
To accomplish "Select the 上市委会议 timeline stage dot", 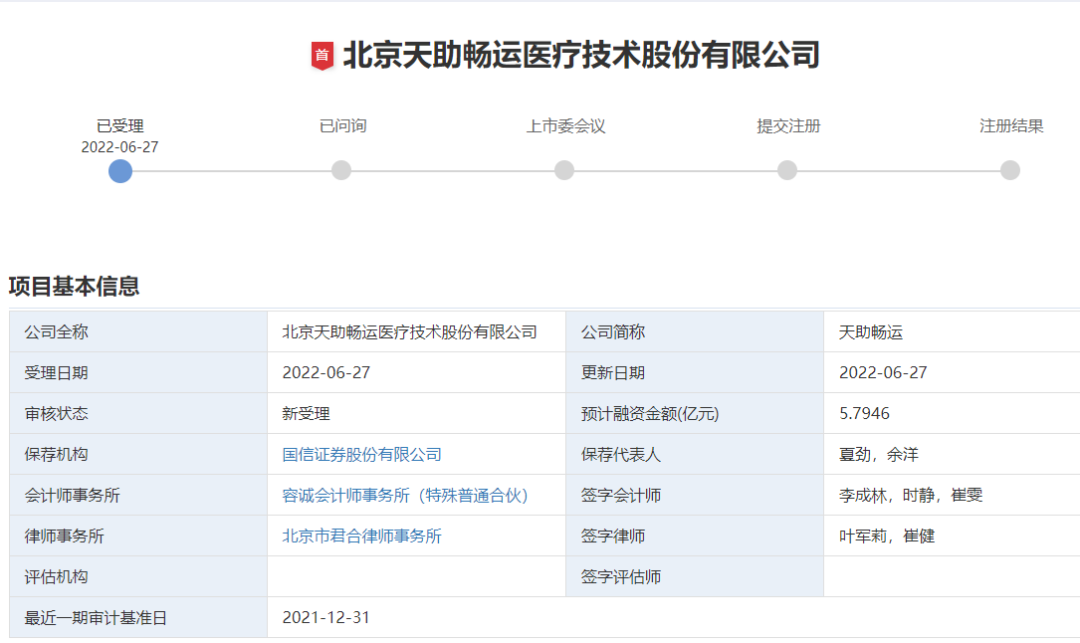I will [564, 170].
